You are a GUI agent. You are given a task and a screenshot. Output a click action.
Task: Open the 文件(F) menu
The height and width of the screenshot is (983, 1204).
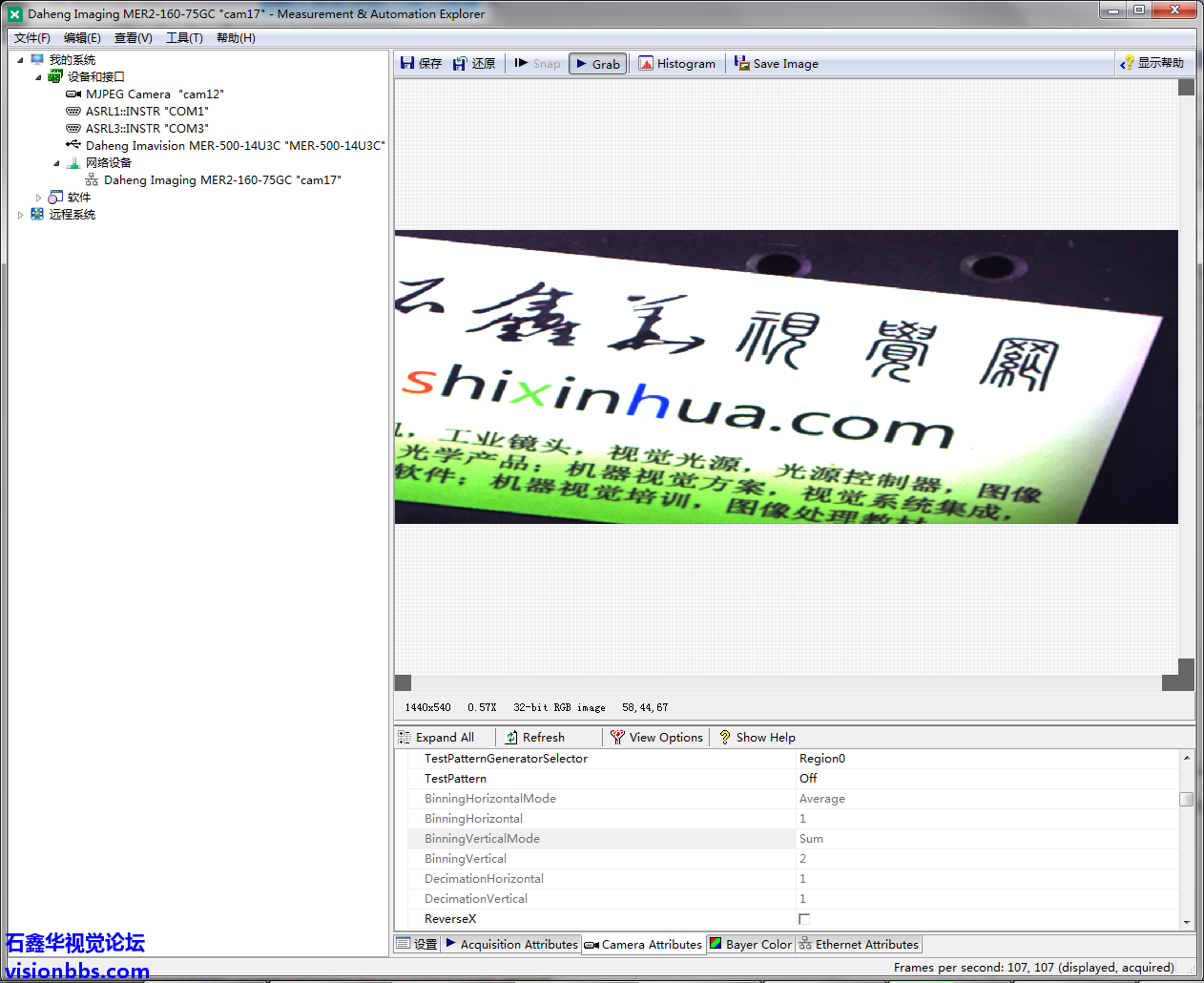click(32, 38)
